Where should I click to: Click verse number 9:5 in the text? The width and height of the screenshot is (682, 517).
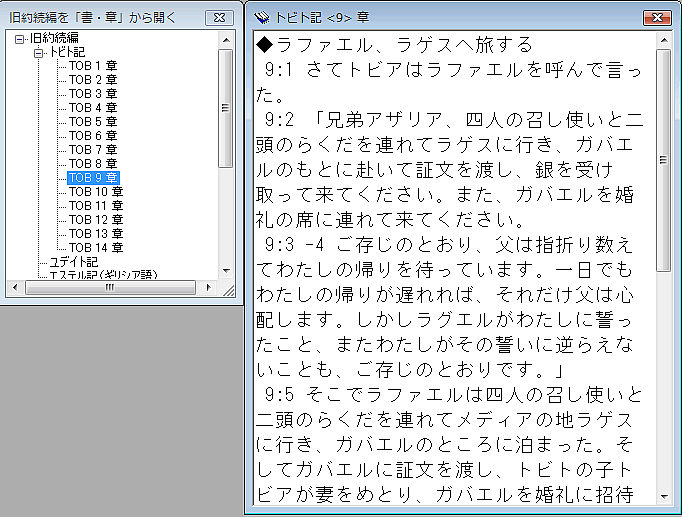click(279, 395)
